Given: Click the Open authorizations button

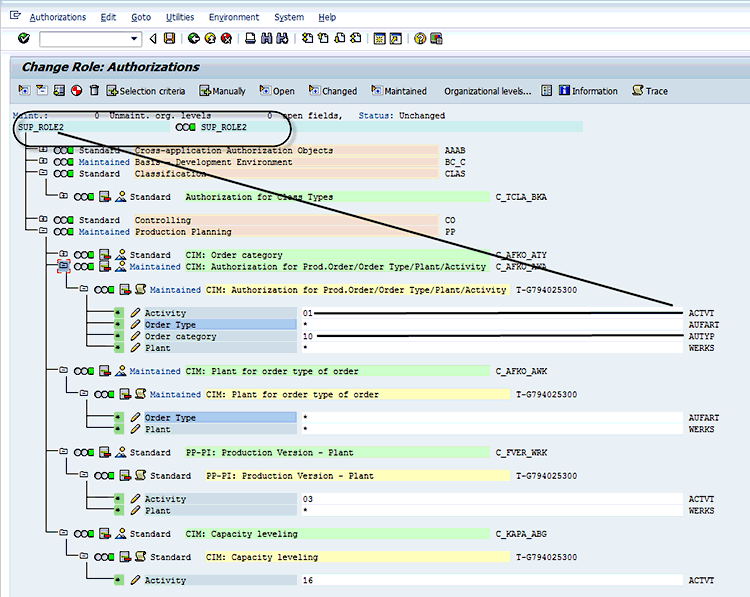Looking at the screenshot, I should point(277,90).
